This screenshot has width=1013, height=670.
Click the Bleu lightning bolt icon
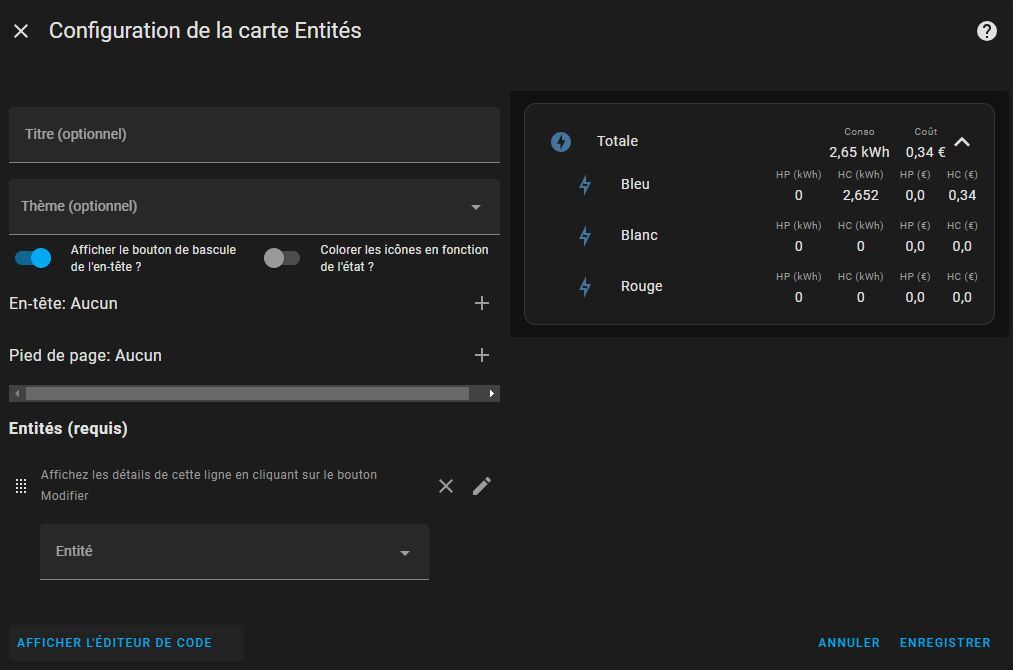[585, 185]
